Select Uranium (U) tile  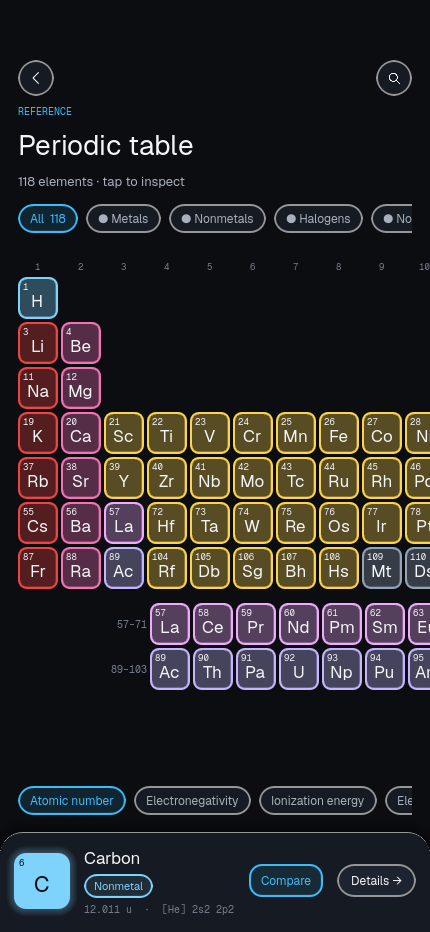pos(299,669)
